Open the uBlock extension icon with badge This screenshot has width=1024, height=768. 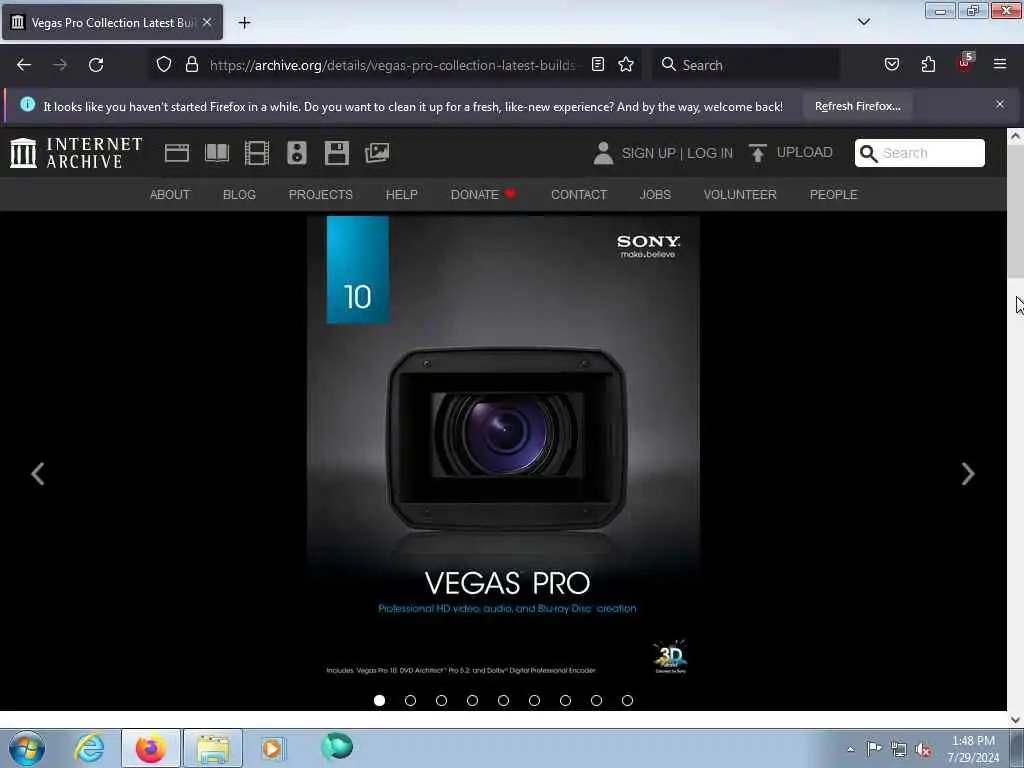click(965, 63)
